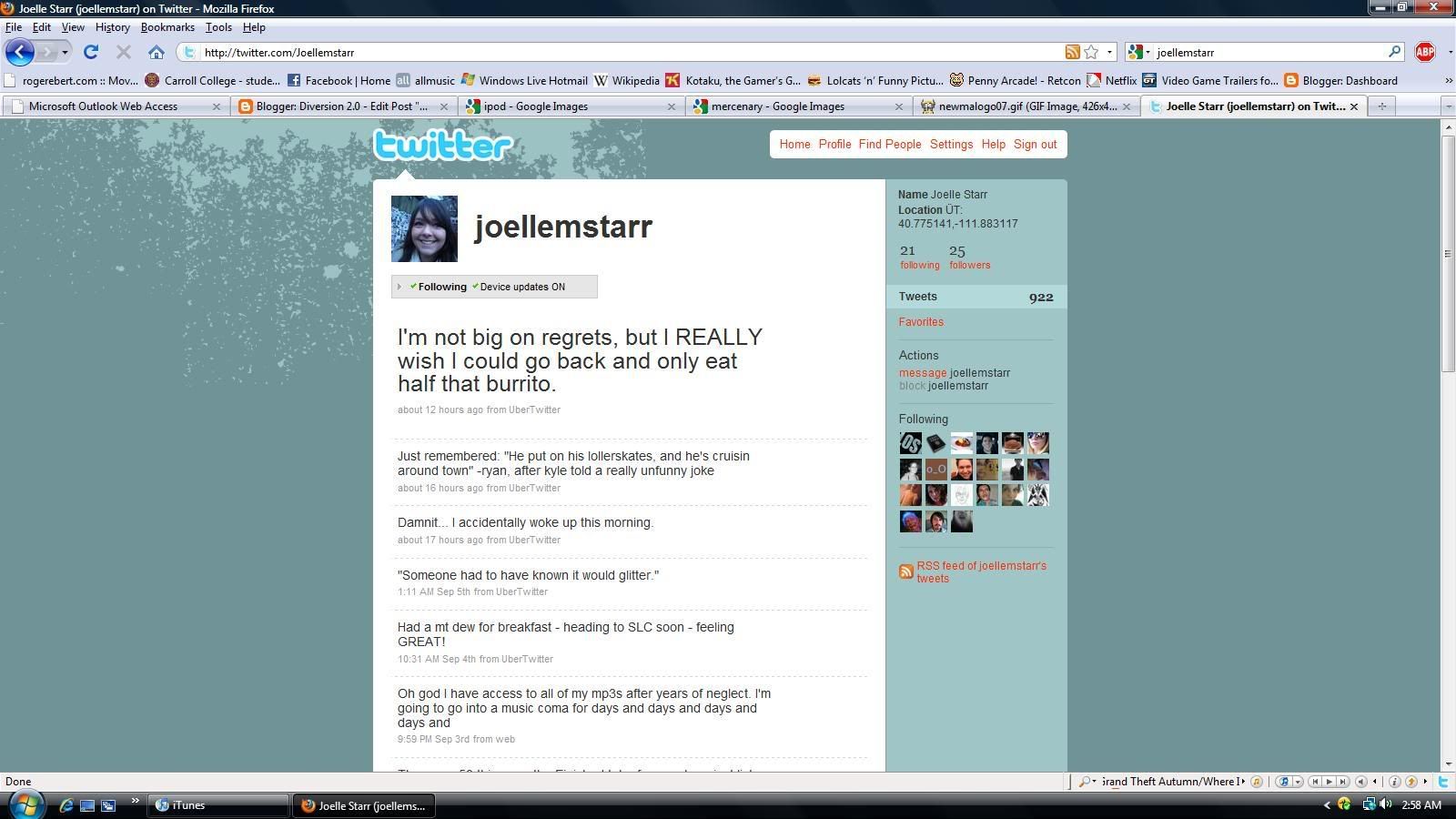Go back with the Firefox back arrow
Screen dimensions: 1456x819
tap(20, 52)
